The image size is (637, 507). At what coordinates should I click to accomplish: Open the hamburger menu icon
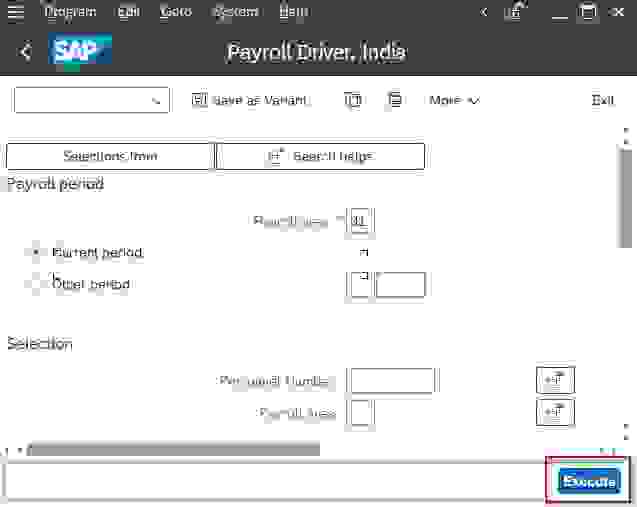tap(15, 12)
